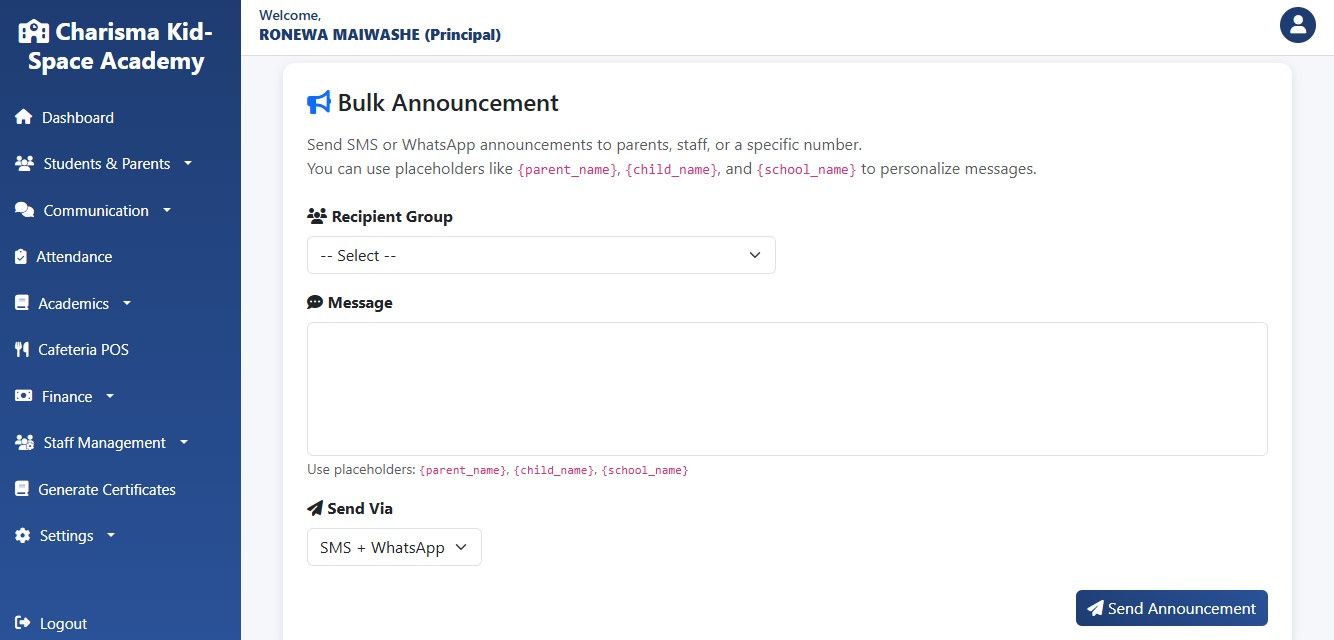The image size is (1334, 640).
Task: Expand the Communication submenu
Action: tap(96, 211)
